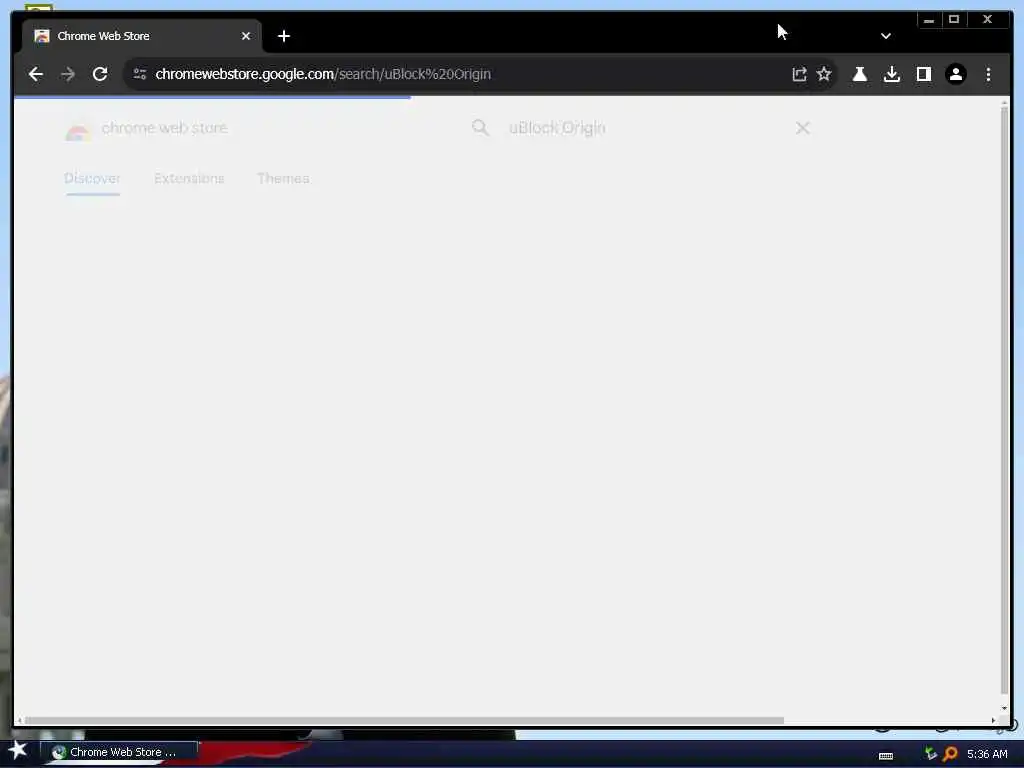The image size is (1024, 768).
Task: Select Chrome Web Store taskbar button
Action: point(119,752)
